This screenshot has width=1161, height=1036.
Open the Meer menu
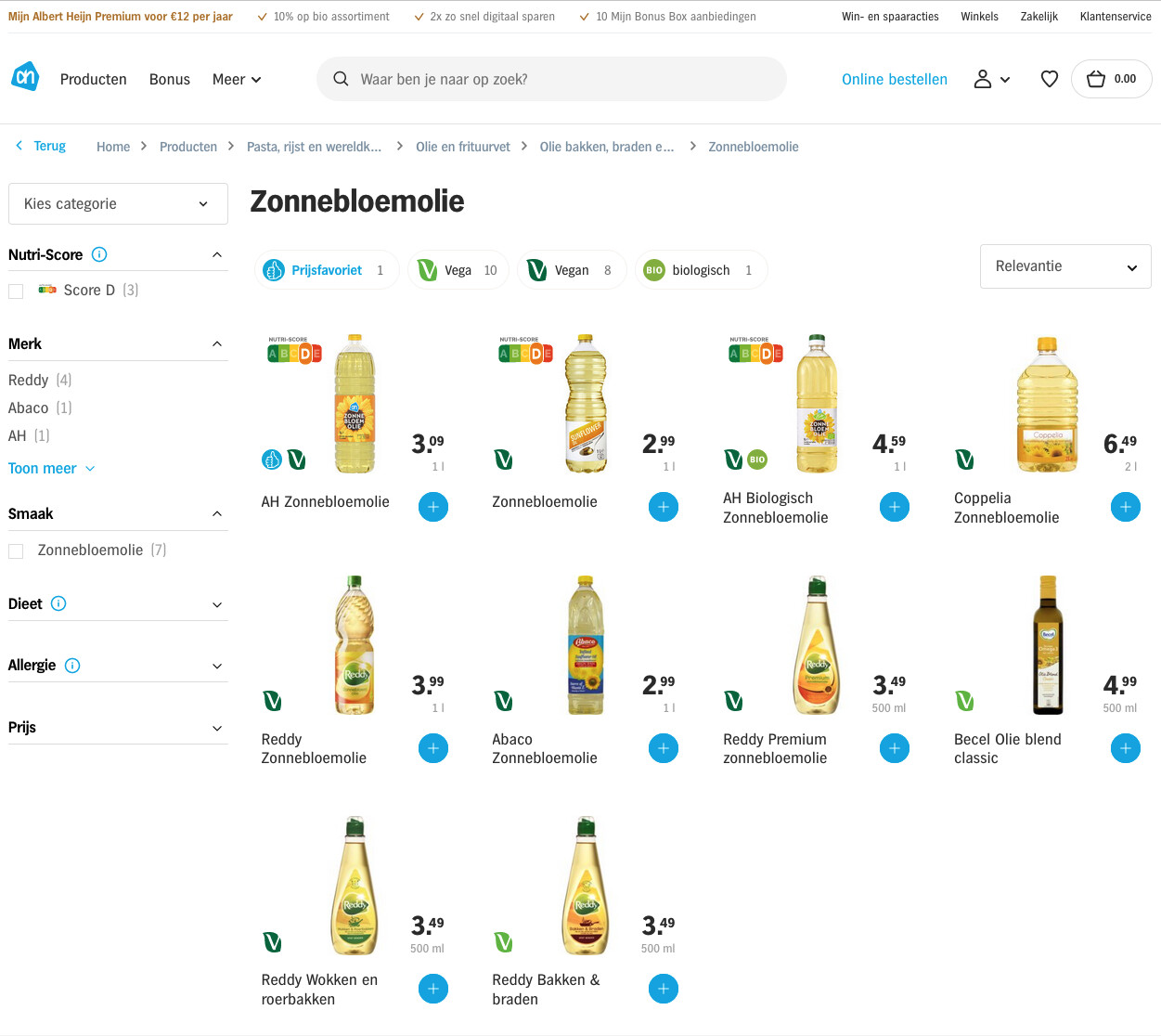pos(237,80)
